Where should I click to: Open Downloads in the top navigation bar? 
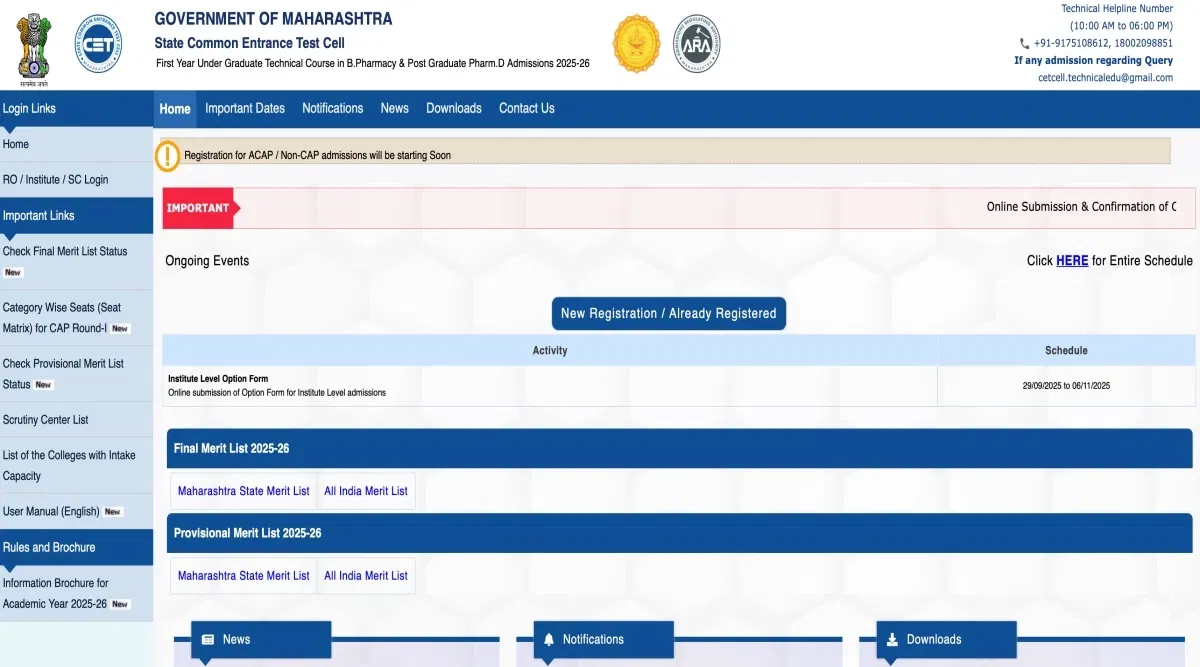tap(453, 108)
